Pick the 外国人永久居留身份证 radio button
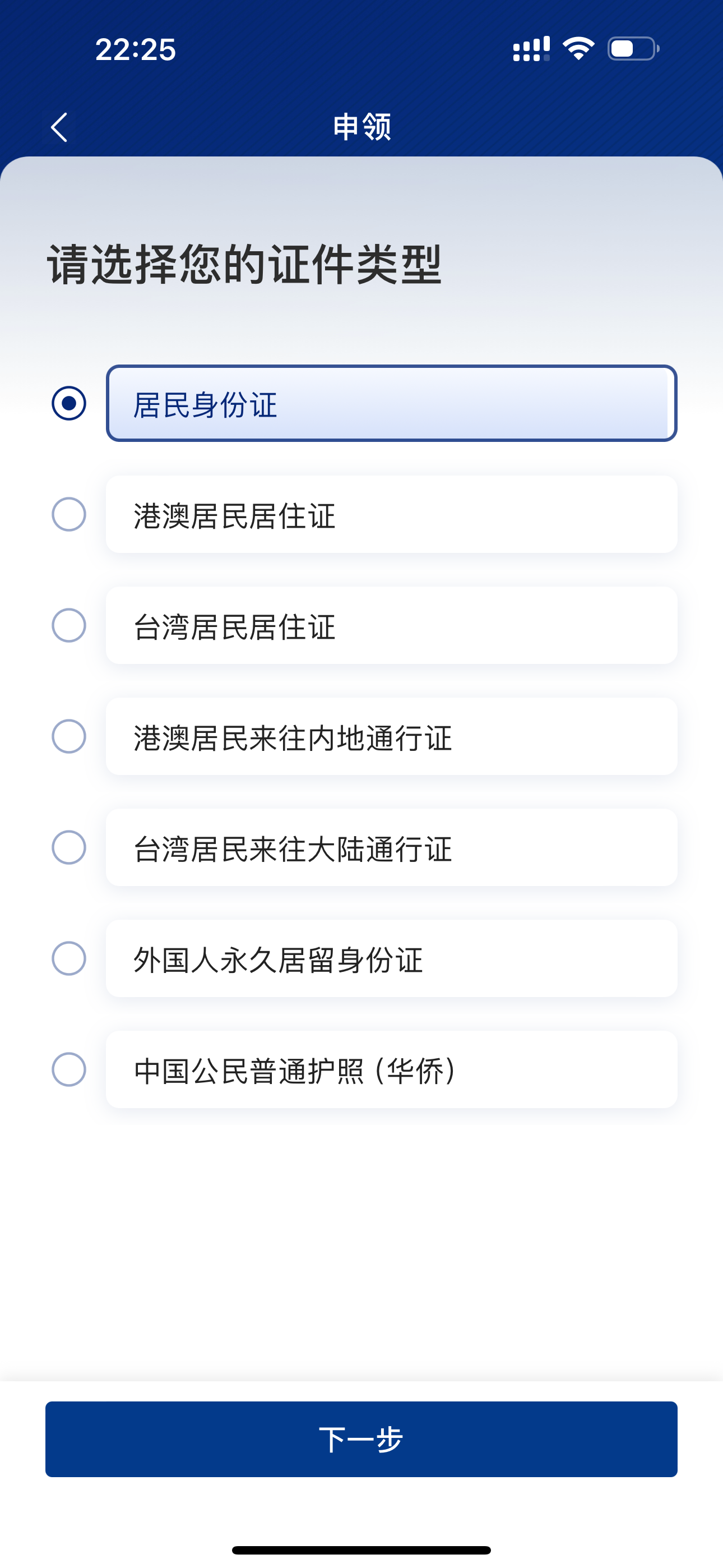723x1568 pixels. [x=69, y=959]
